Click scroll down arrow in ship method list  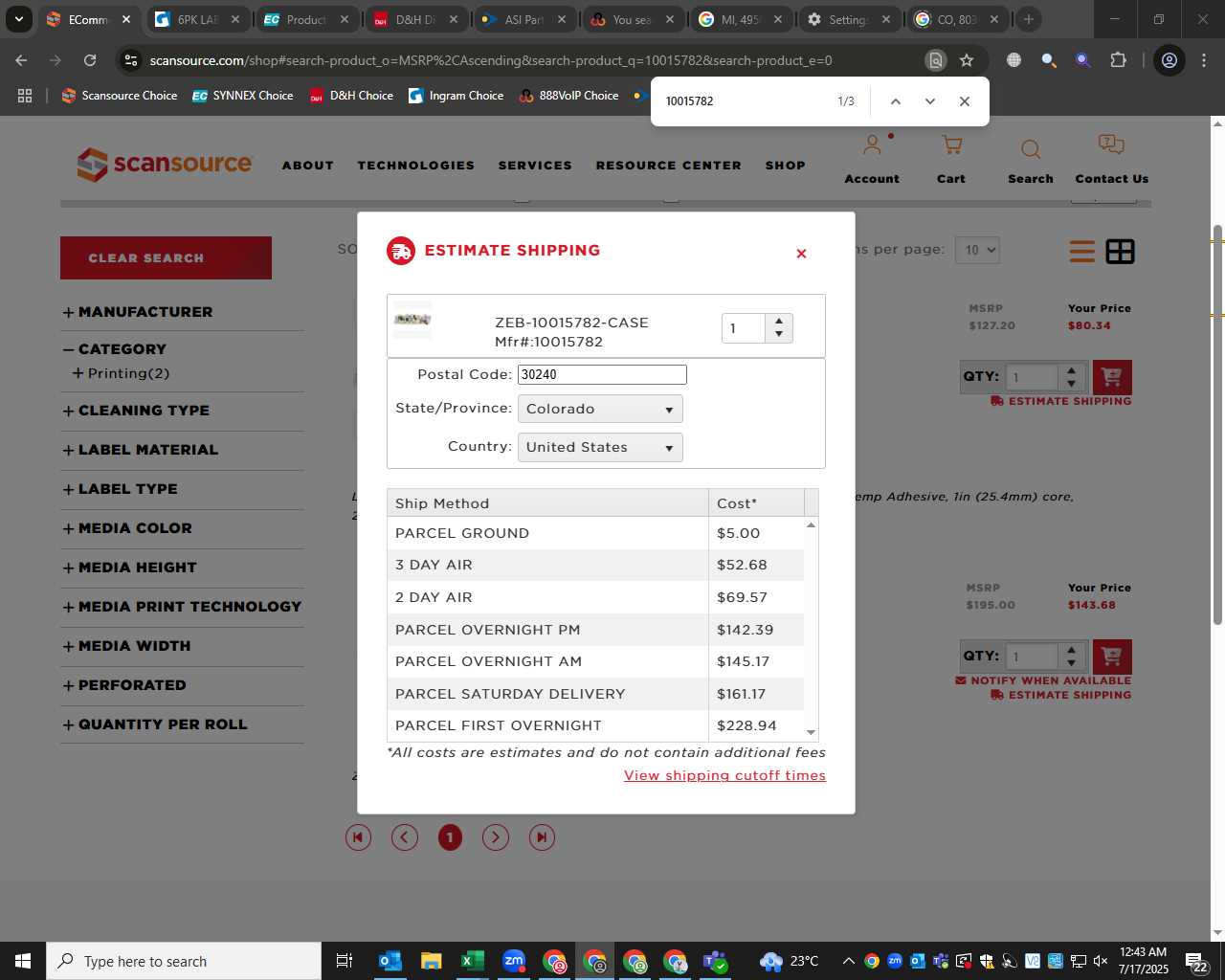pos(811,732)
